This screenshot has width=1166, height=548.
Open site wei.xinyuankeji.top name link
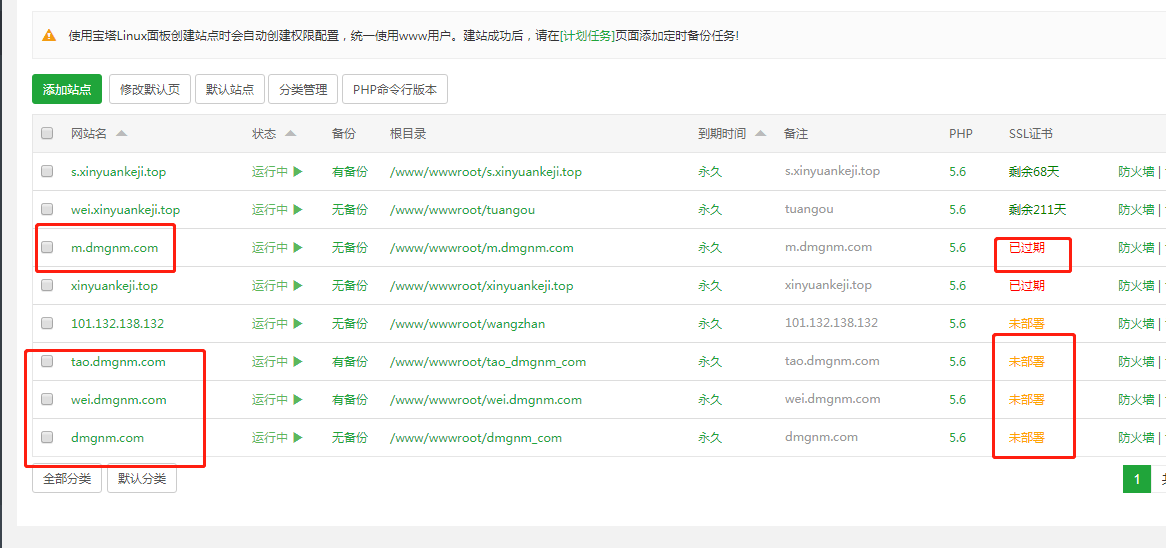125,210
